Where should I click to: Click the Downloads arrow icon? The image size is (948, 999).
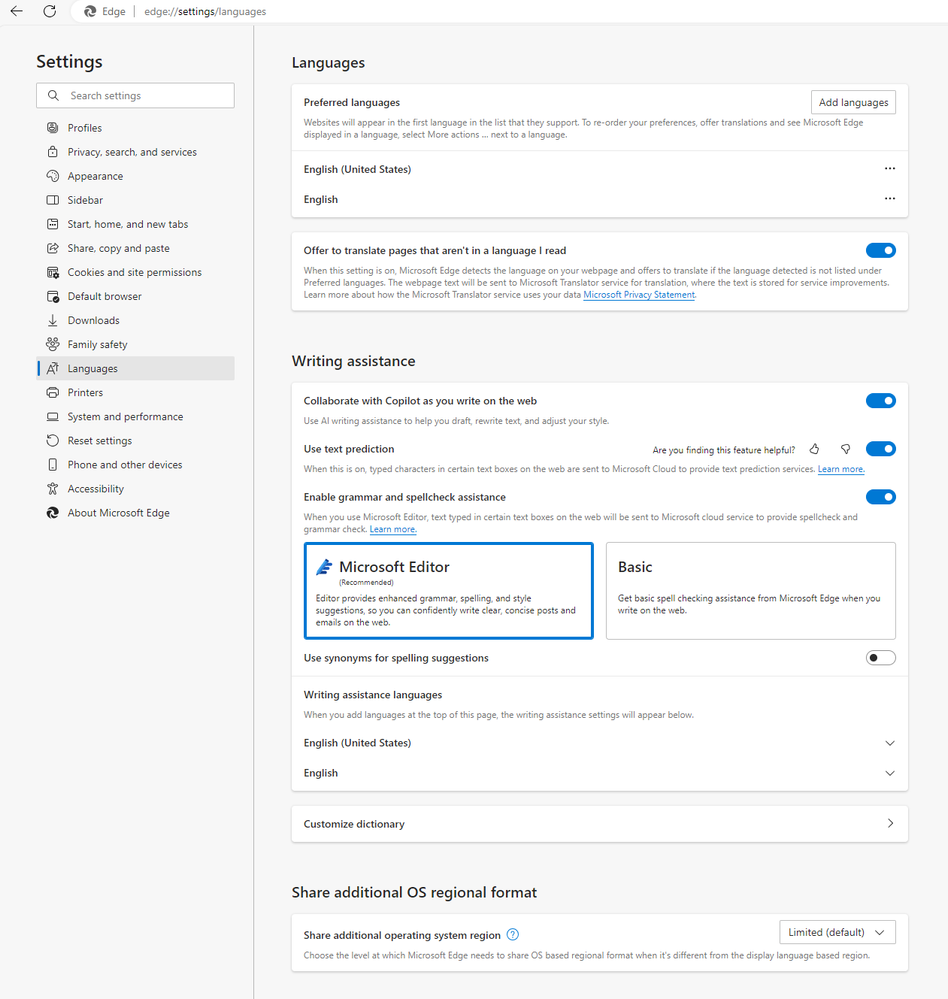pyautogui.click(x=53, y=320)
